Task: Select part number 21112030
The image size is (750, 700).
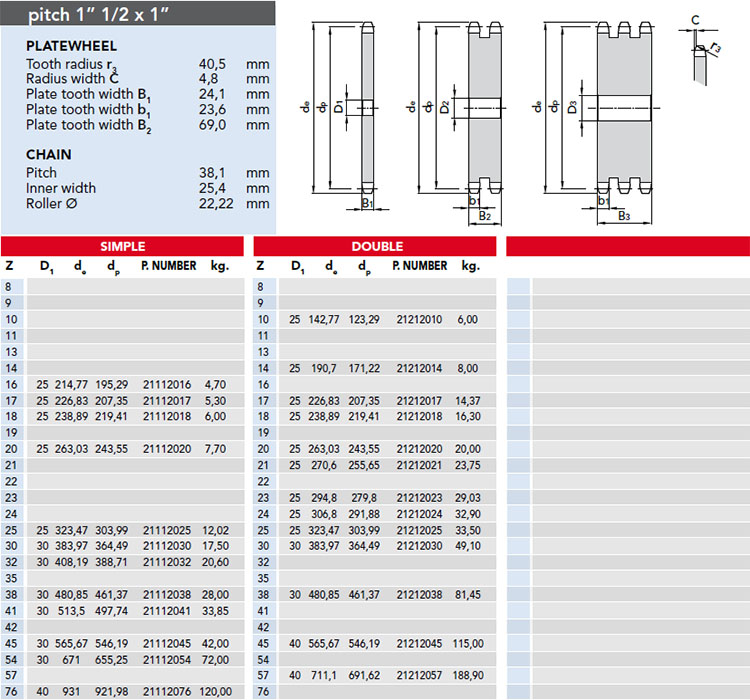Action: click(x=167, y=546)
